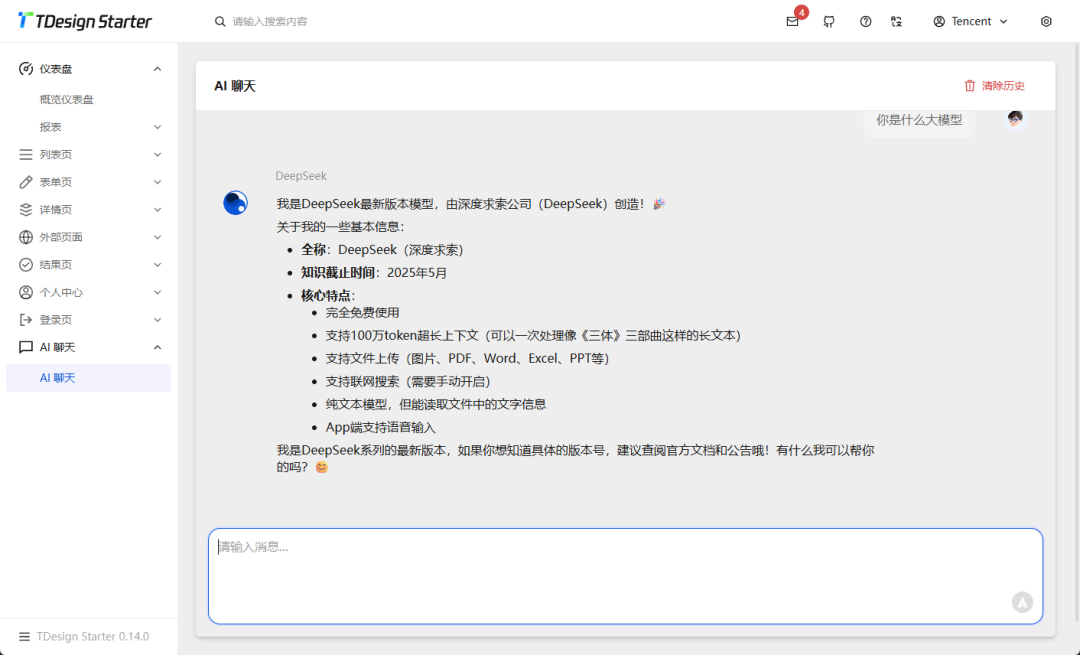Select the 表单页 menu label
This screenshot has width=1080, height=655.
(56, 182)
